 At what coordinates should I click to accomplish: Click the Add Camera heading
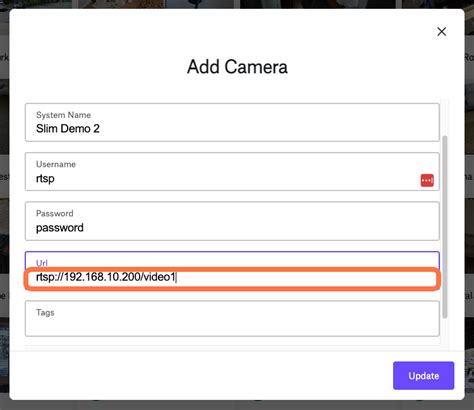pos(237,67)
